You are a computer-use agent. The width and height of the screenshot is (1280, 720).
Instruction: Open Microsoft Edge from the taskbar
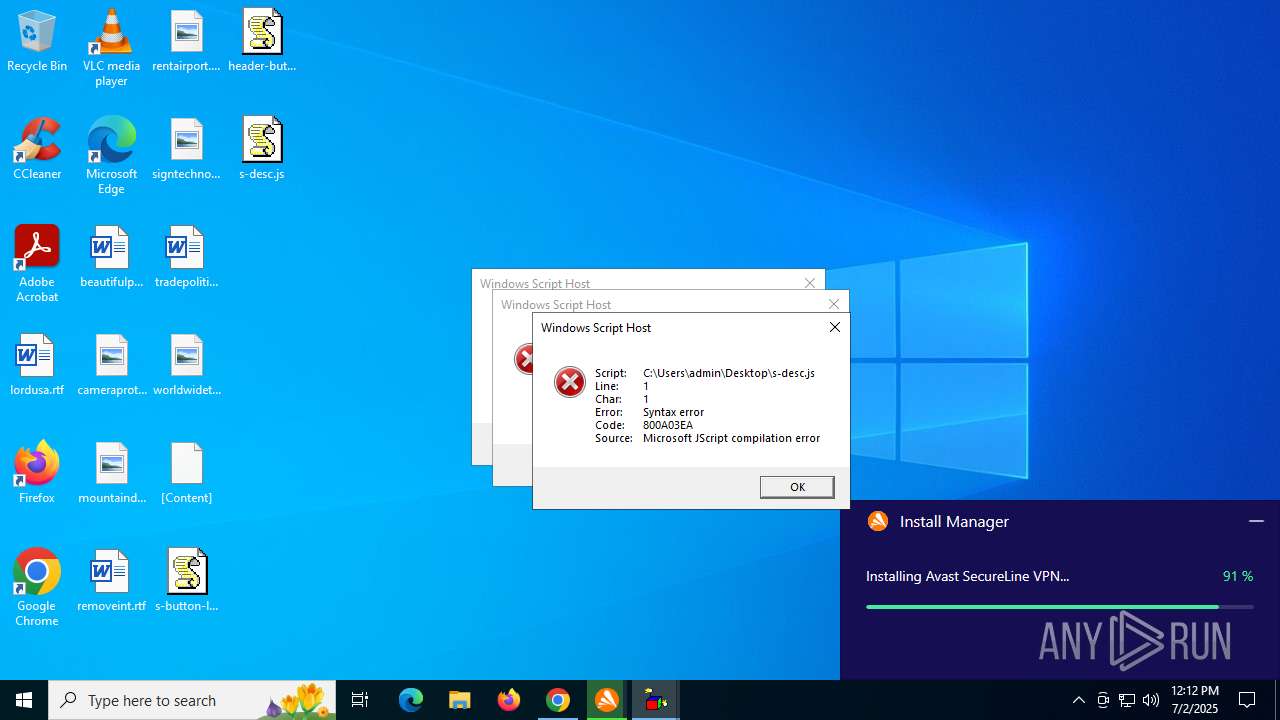pos(411,700)
